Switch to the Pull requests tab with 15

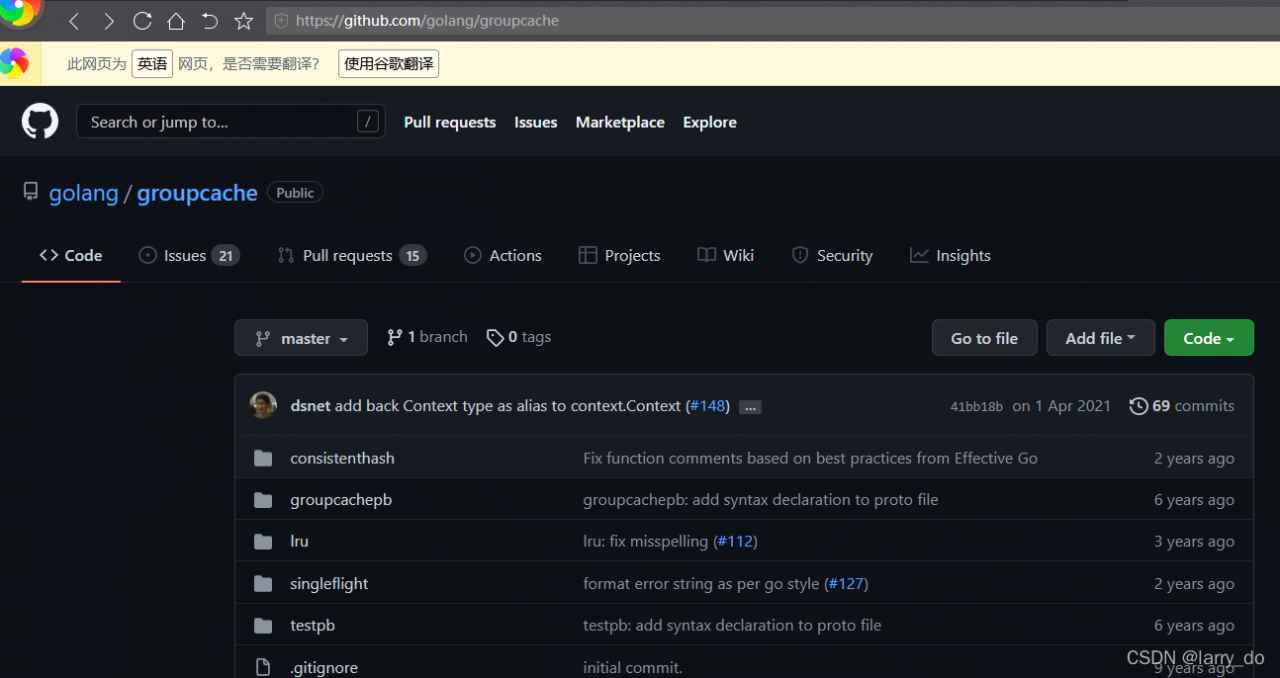click(352, 256)
